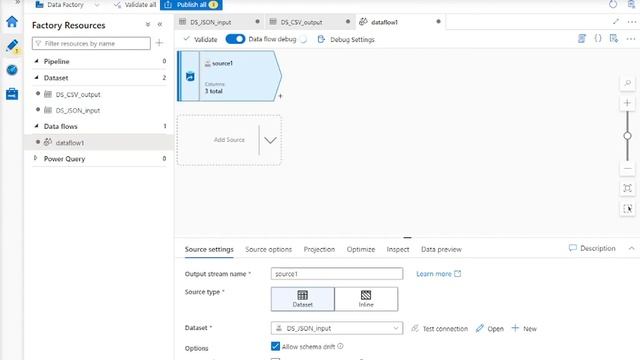This screenshot has height=360, width=640.
Task: Open the Manage toolbox hub
Action: coord(12,94)
